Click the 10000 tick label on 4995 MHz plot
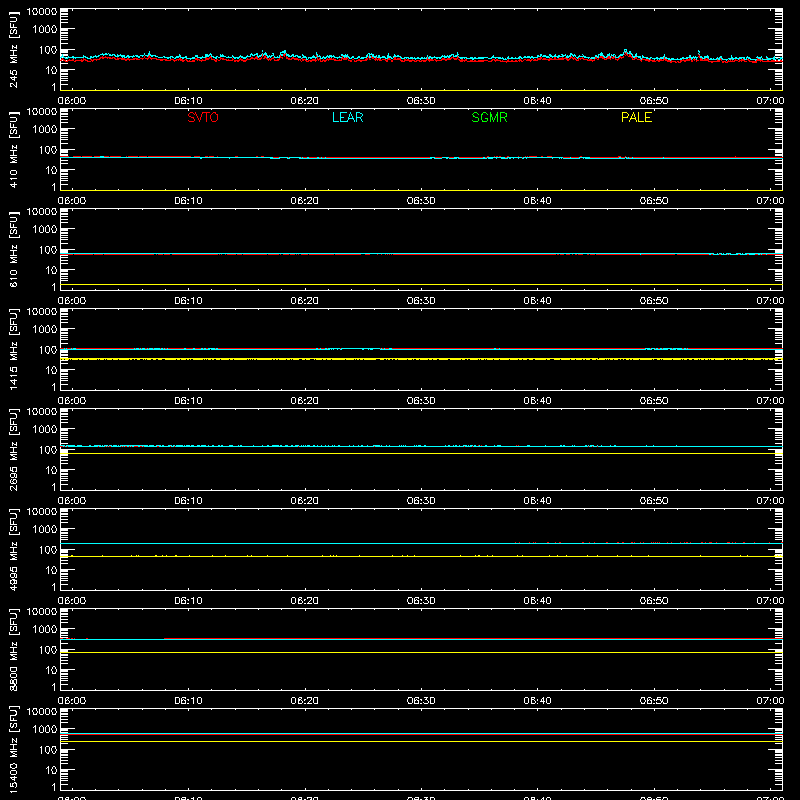The height and width of the screenshot is (800, 800). pos(42,512)
